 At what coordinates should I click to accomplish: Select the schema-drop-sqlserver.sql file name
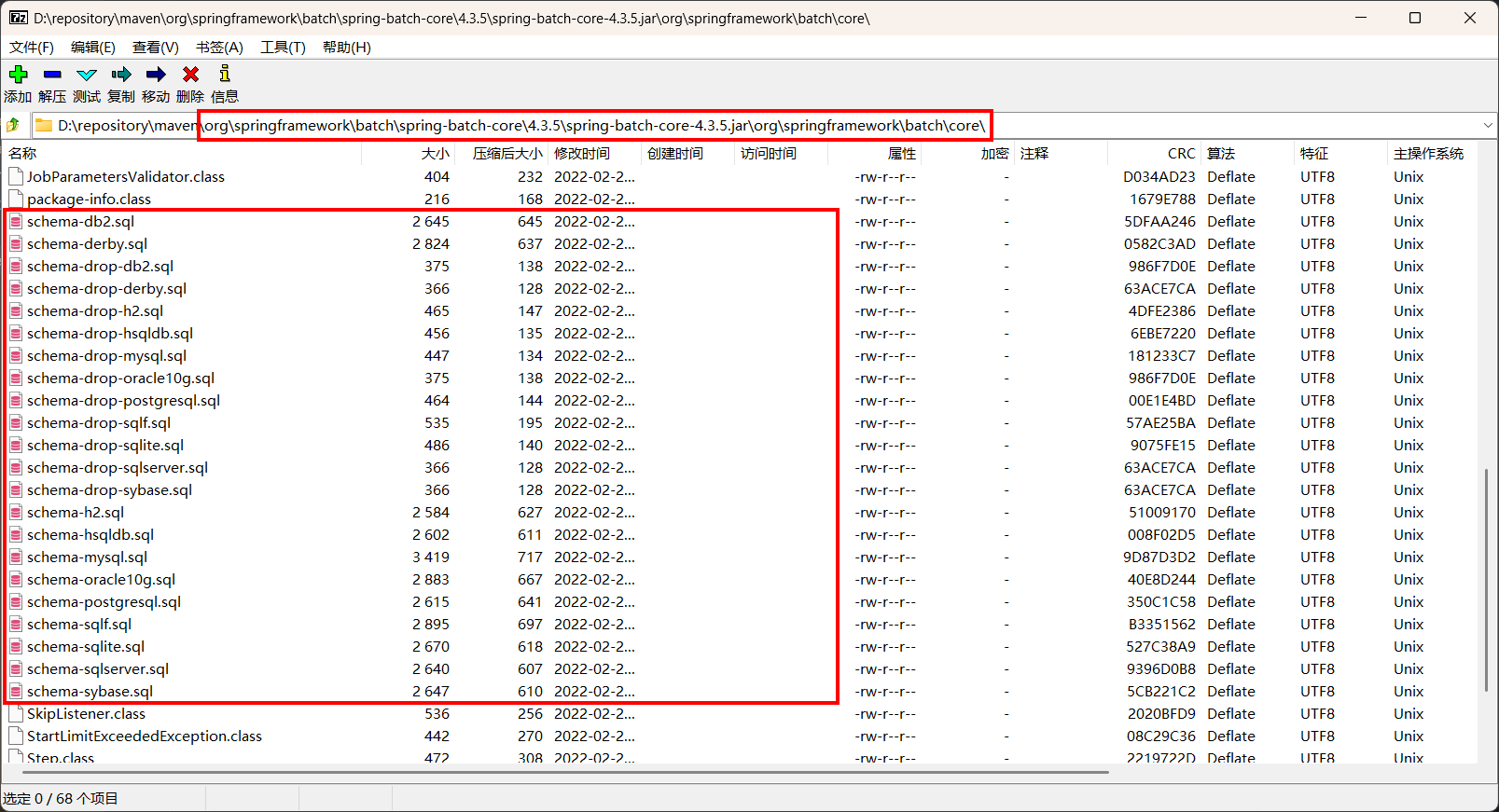tap(118, 468)
